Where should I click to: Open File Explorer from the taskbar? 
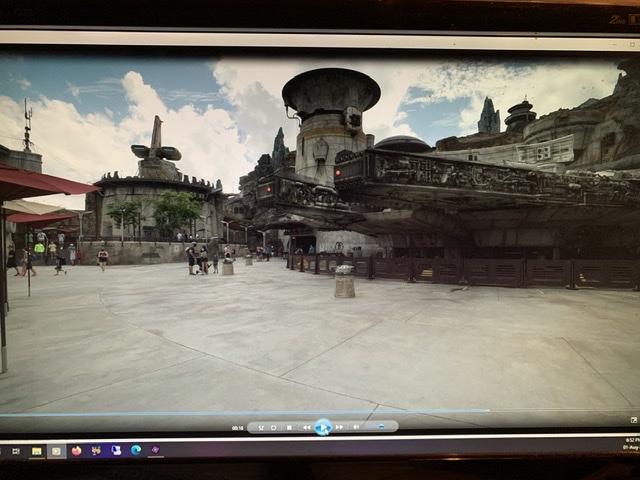[x=37, y=451]
